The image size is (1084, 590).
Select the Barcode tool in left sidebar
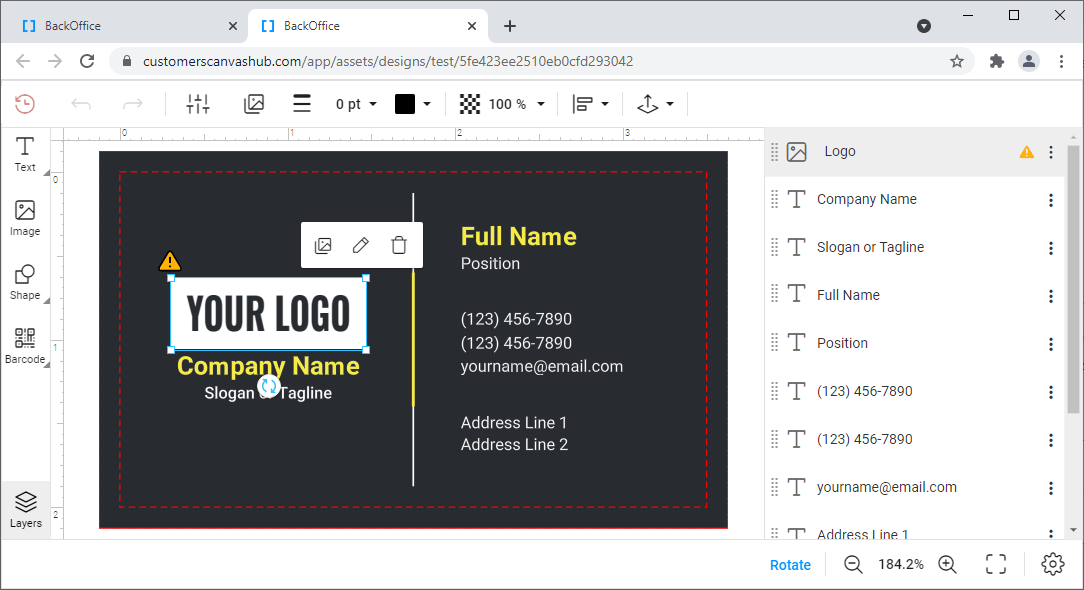point(25,345)
